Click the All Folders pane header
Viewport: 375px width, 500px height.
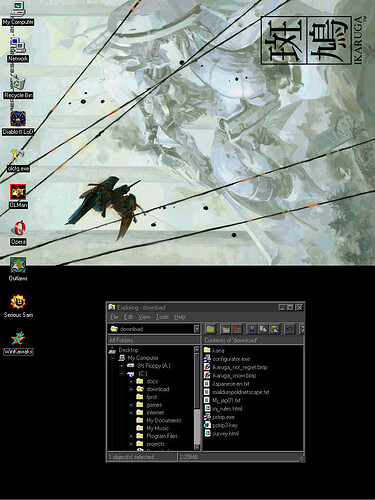click(x=154, y=340)
